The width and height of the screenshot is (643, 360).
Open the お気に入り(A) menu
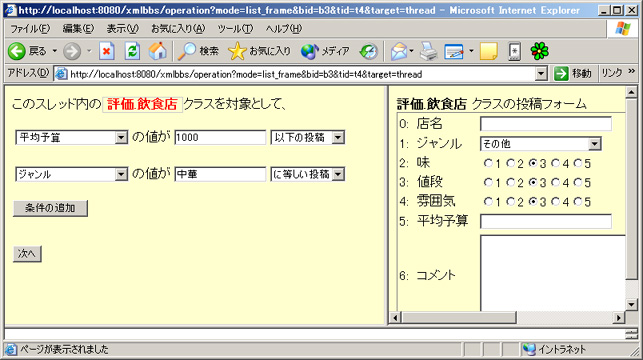click(x=178, y=29)
